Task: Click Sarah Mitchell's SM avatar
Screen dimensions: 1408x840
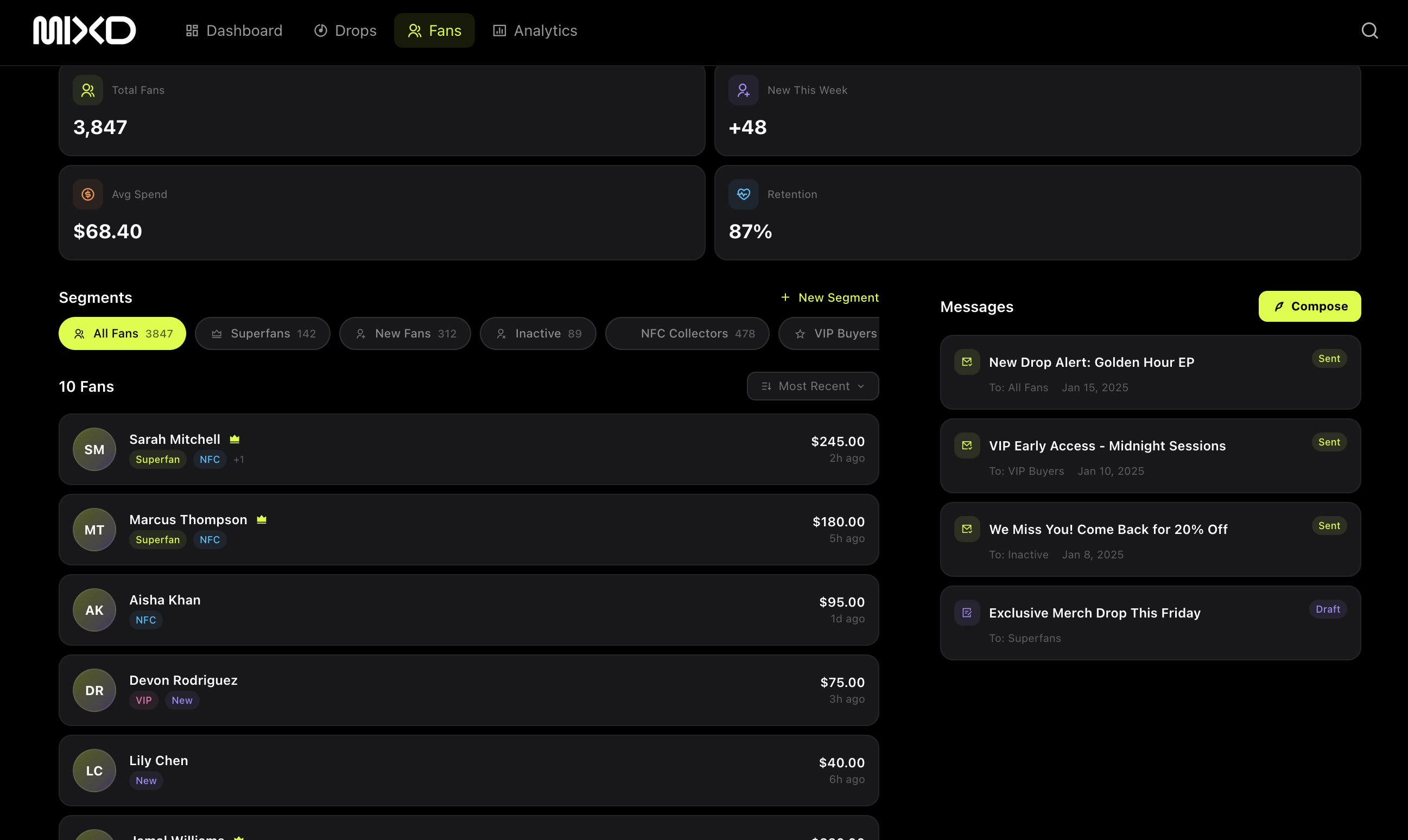Action: click(x=94, y=449)
